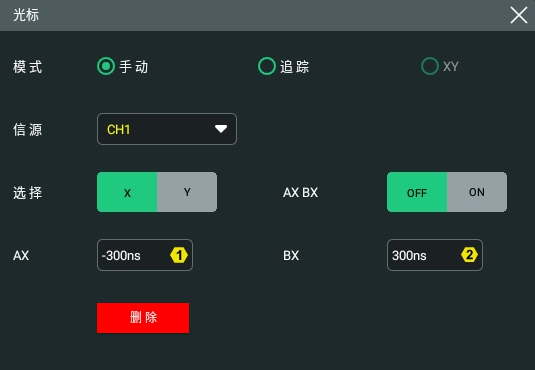
Task: Click the BX 300ns value field
Action: pyautogui.click(x=435, y=255)
